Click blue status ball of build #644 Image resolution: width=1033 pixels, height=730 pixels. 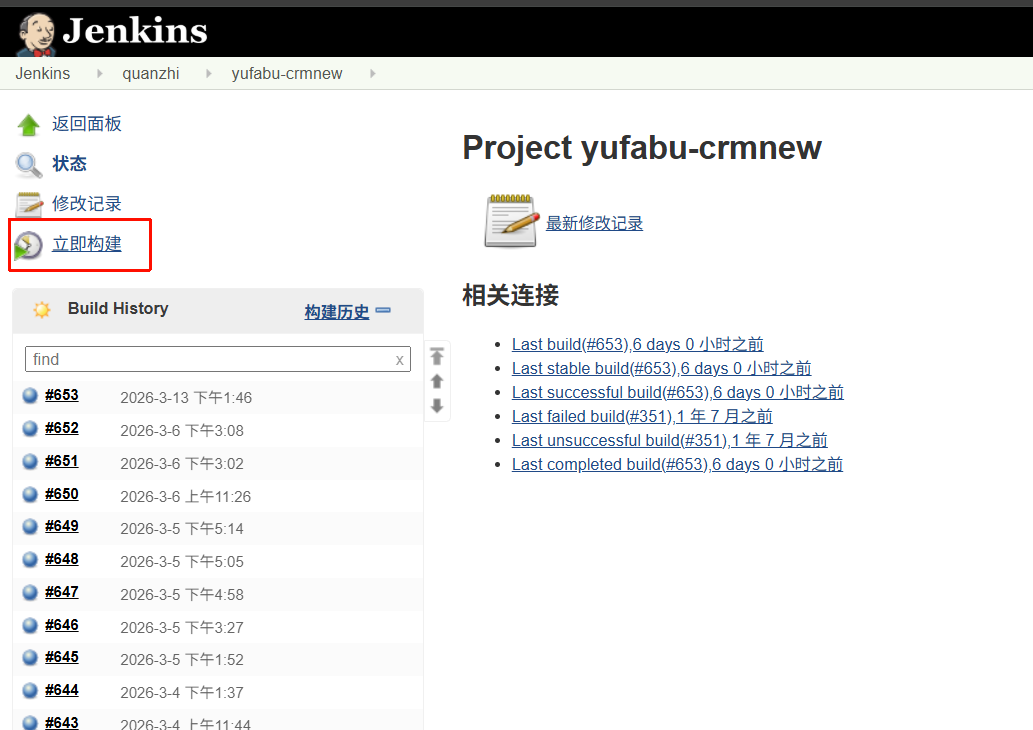[30, 690]
